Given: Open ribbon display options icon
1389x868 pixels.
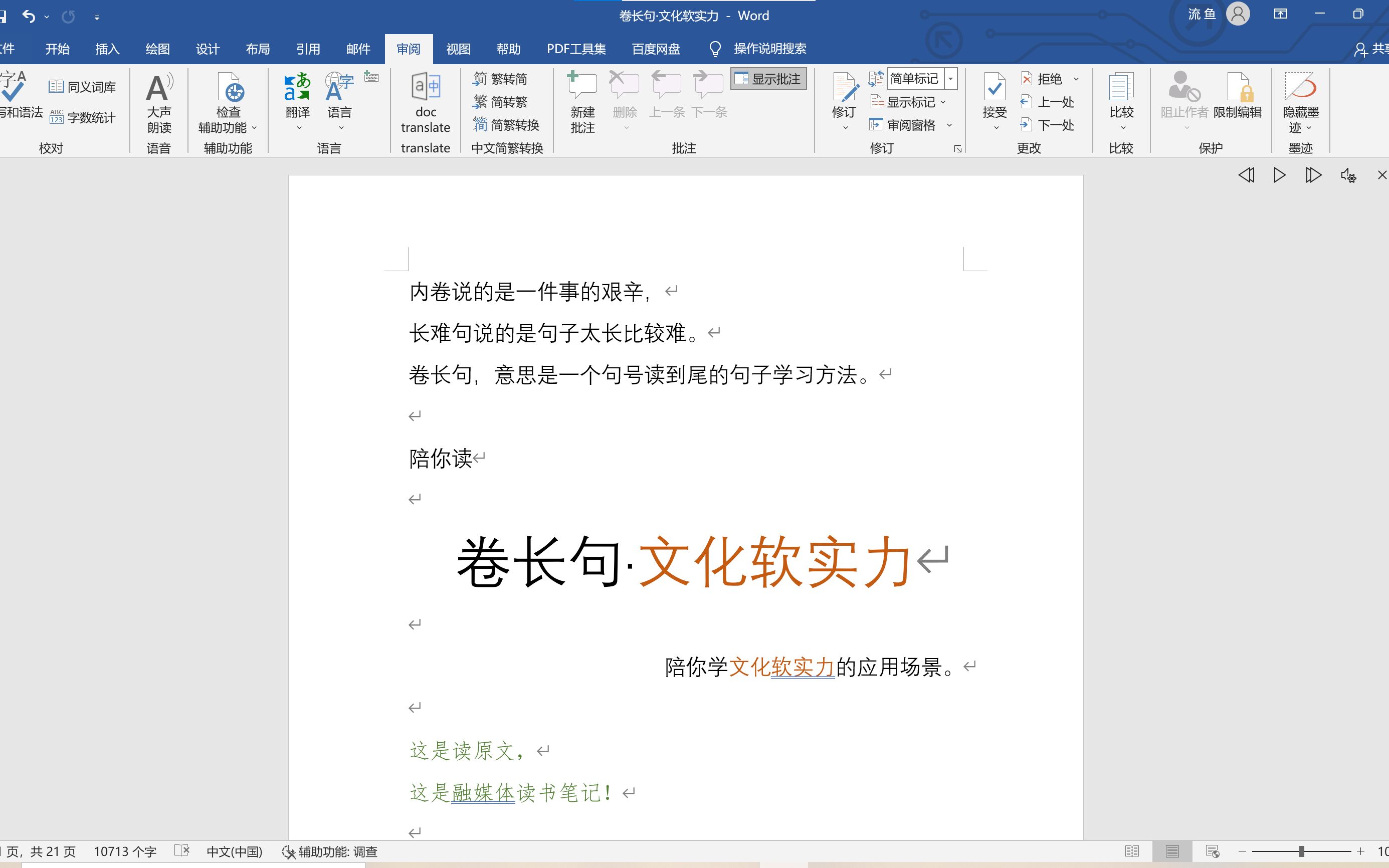Looking at the screenshot, I should click(x=1280, y=14).
